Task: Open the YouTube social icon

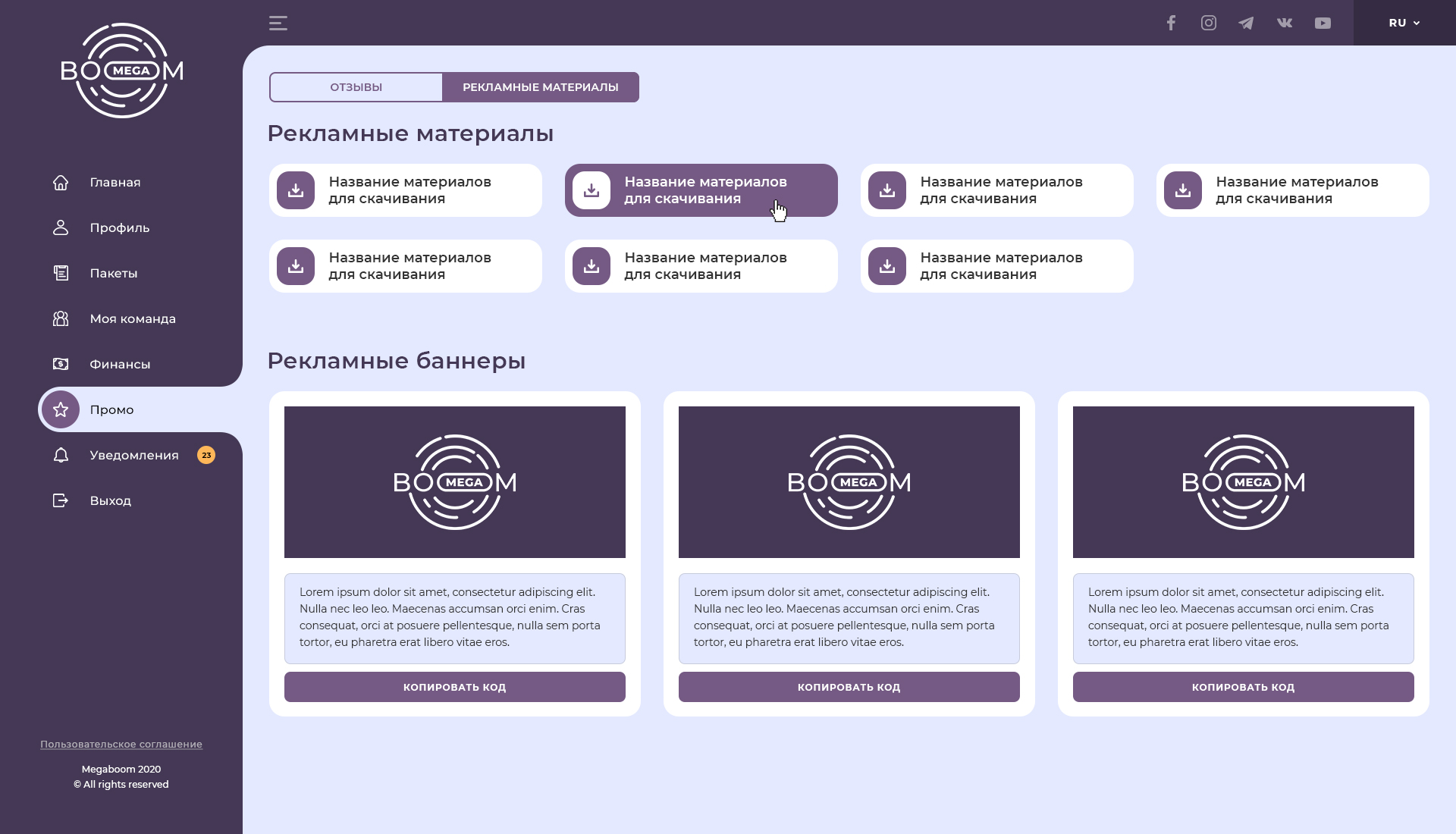Action: 1323,24
